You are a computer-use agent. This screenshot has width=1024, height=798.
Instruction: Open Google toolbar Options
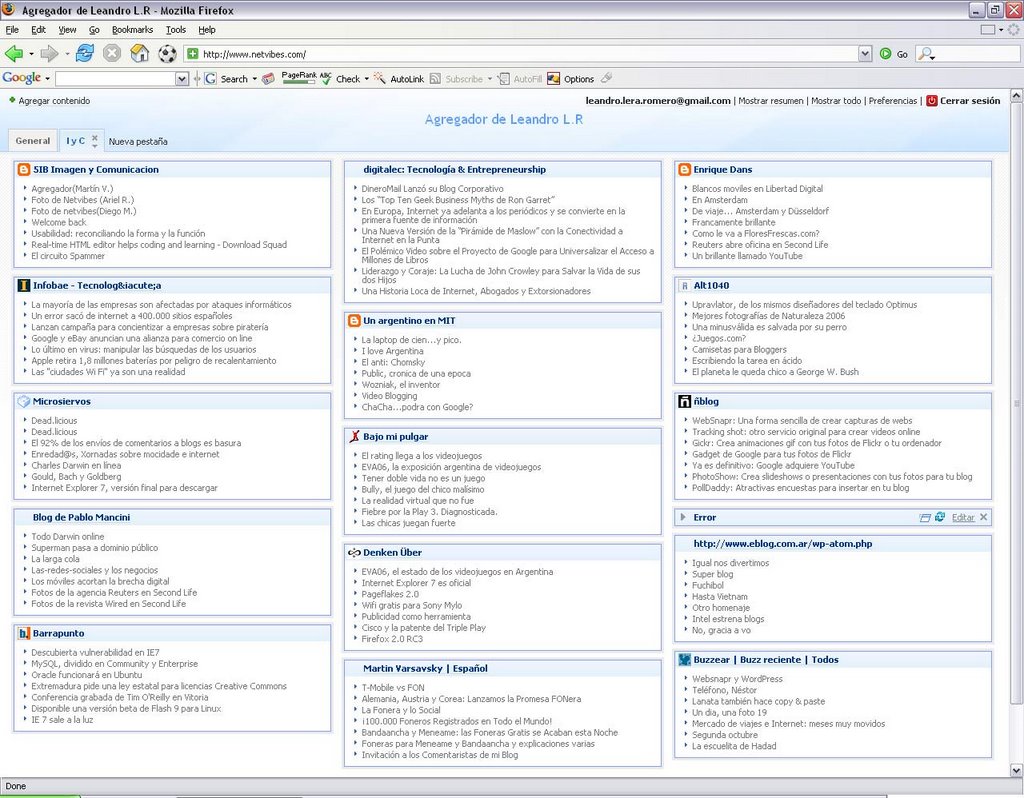571,79
